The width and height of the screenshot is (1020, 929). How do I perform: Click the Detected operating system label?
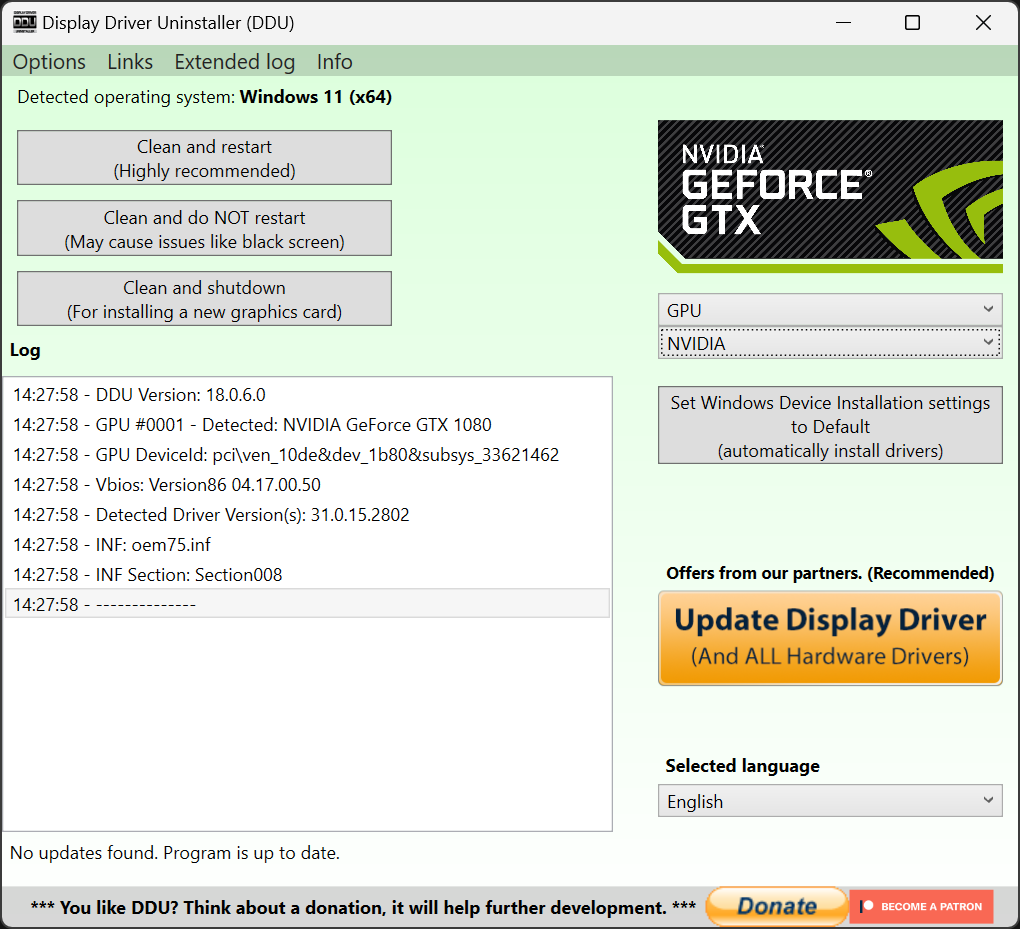pyautogui.click(x=204, y=97)
